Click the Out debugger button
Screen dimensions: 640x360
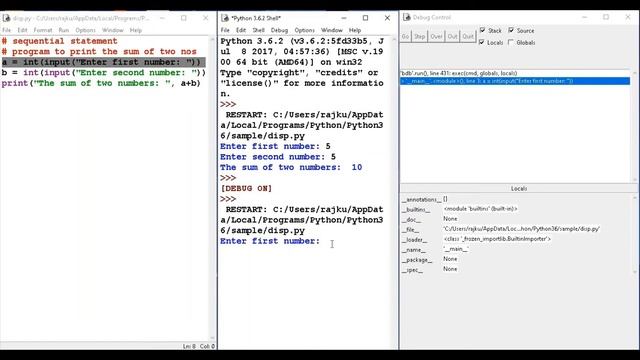coord(452,36)
